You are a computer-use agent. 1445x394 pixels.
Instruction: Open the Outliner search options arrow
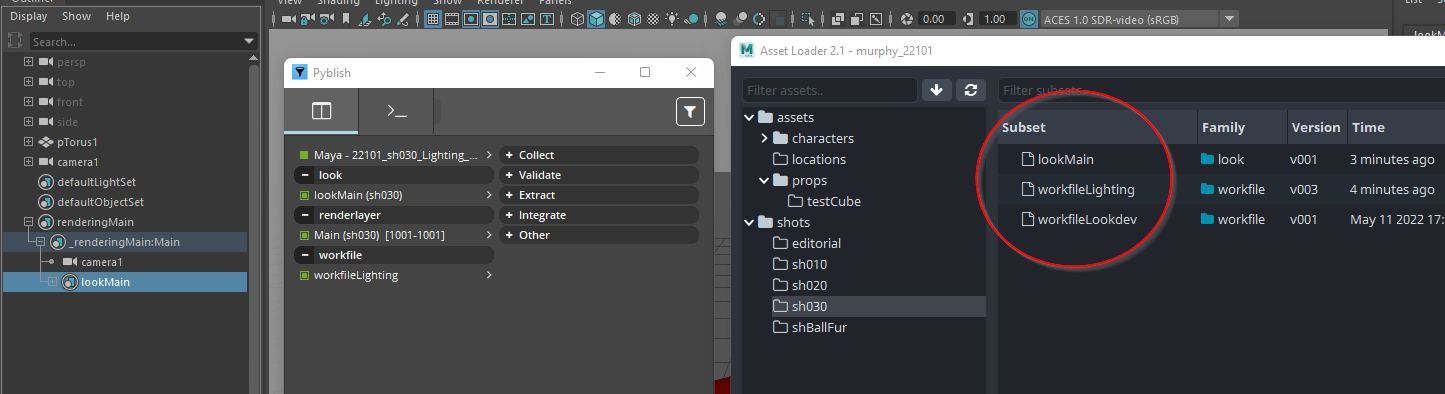tap(250, 41)
